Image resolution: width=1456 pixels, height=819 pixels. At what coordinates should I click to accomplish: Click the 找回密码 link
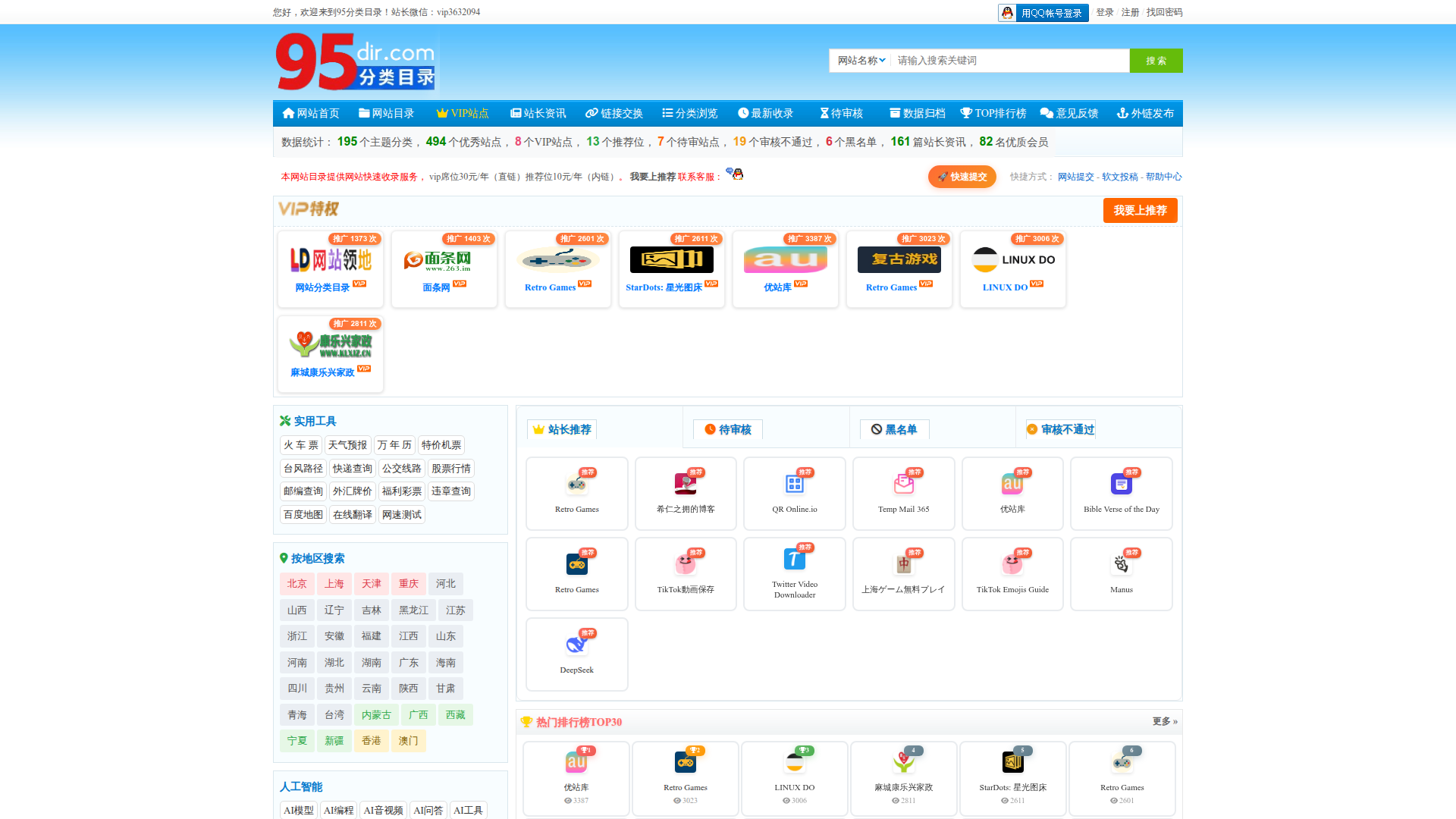click(1164, 12)
